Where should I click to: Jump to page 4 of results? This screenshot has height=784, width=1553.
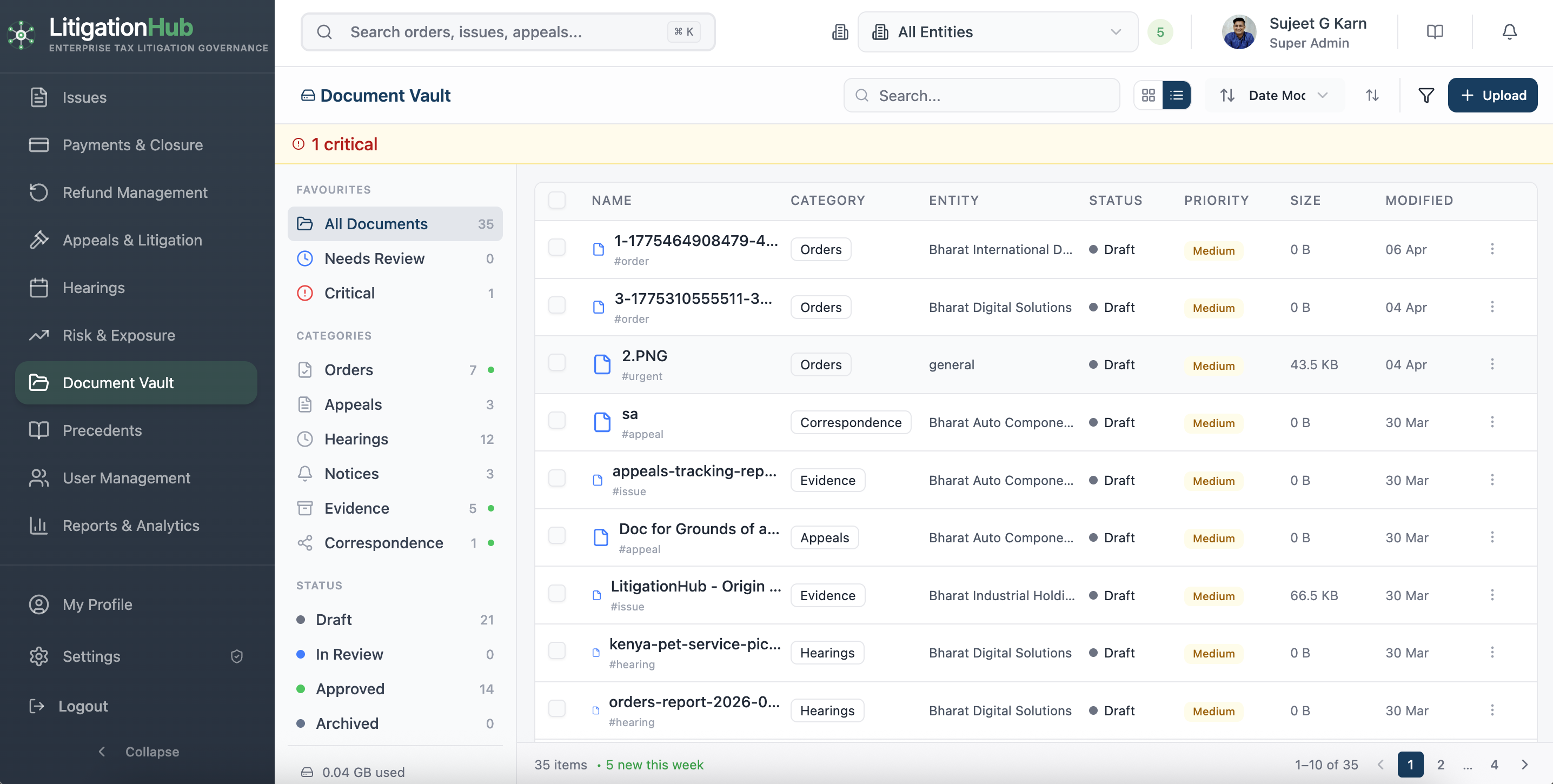pyautogui.click(x=1494, y=765)
